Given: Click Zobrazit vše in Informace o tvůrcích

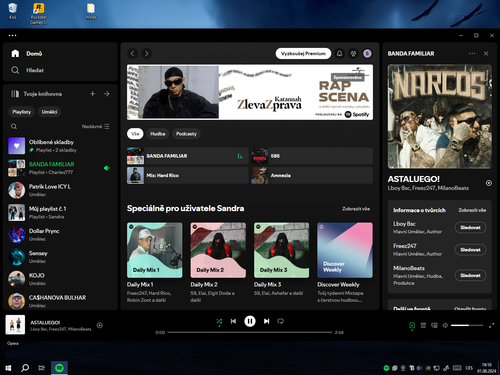Looking at the screenshot, I should point(472,210).
